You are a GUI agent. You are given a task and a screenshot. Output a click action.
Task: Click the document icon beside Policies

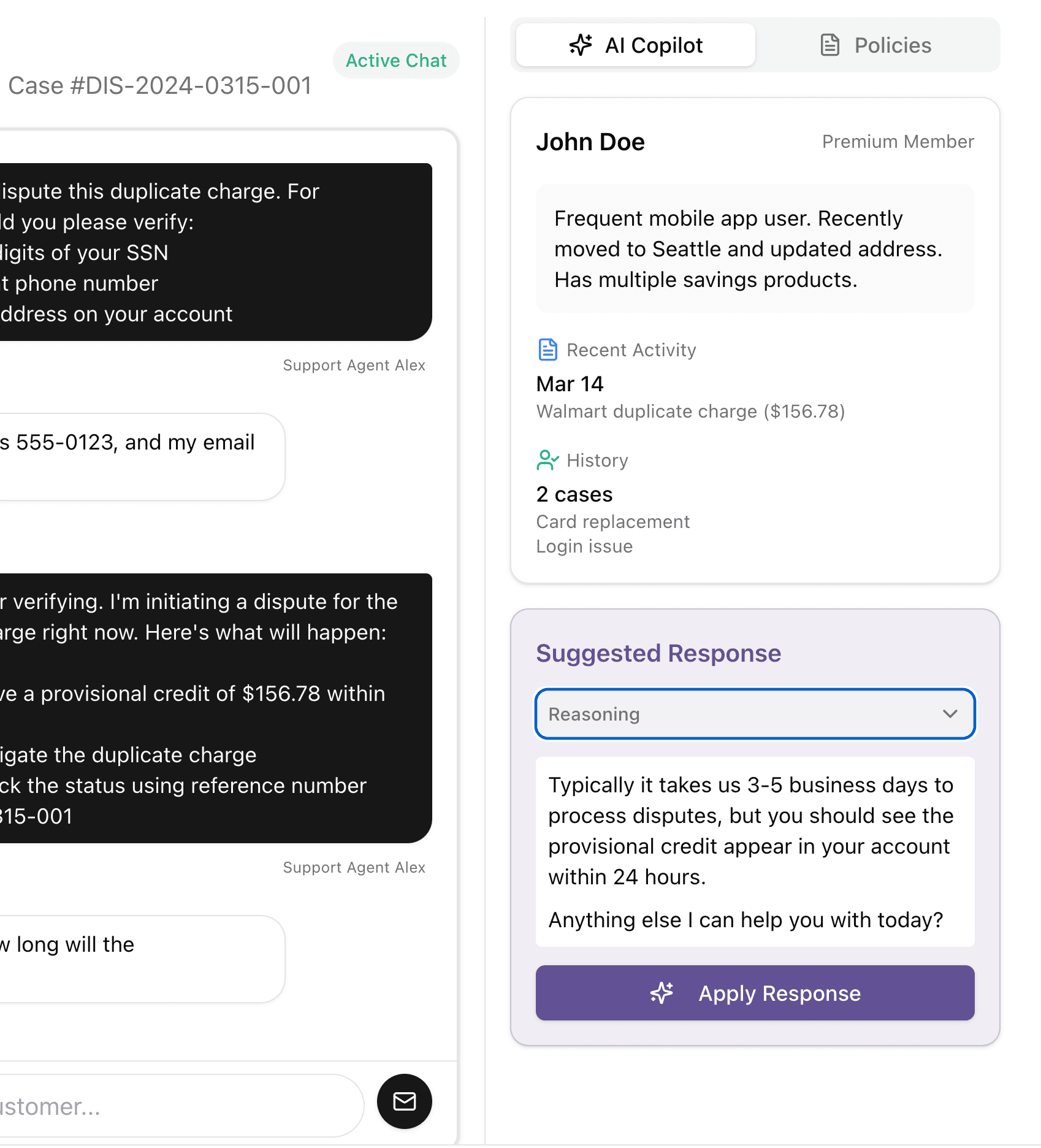829,45
